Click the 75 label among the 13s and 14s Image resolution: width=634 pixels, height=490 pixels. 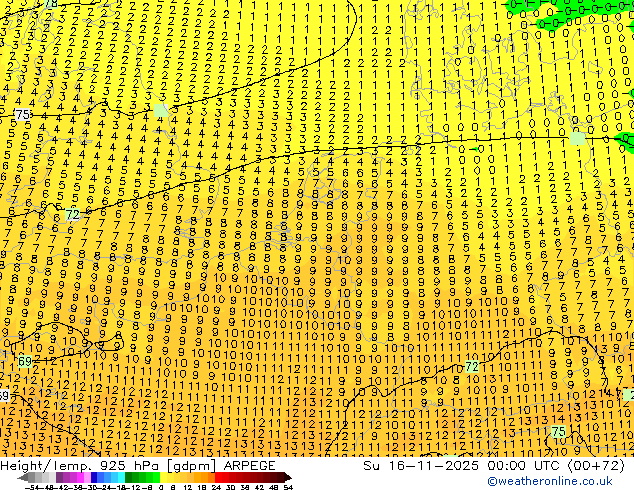558,431
